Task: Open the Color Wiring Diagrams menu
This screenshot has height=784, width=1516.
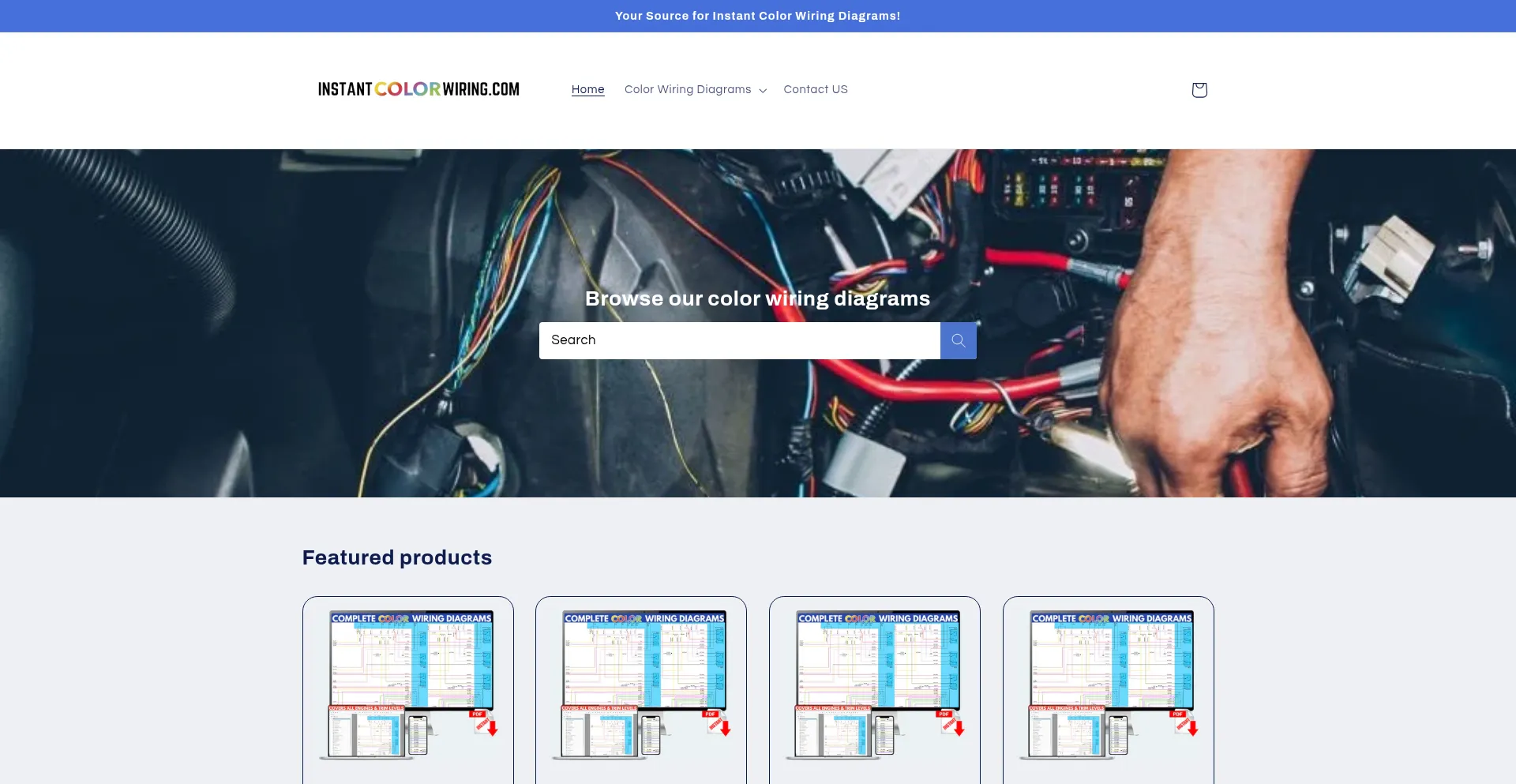Action: [x=688, y=89]
